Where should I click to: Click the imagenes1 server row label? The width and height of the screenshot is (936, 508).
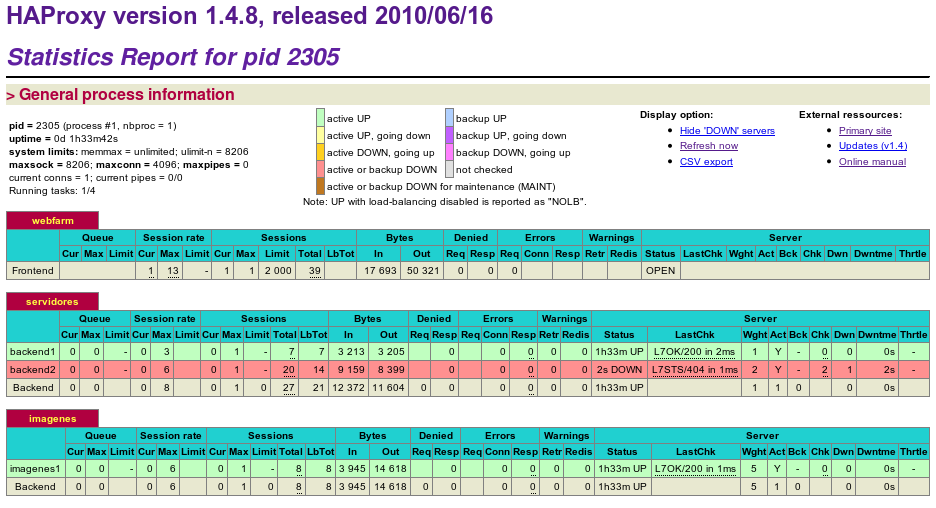pos(35,469)
